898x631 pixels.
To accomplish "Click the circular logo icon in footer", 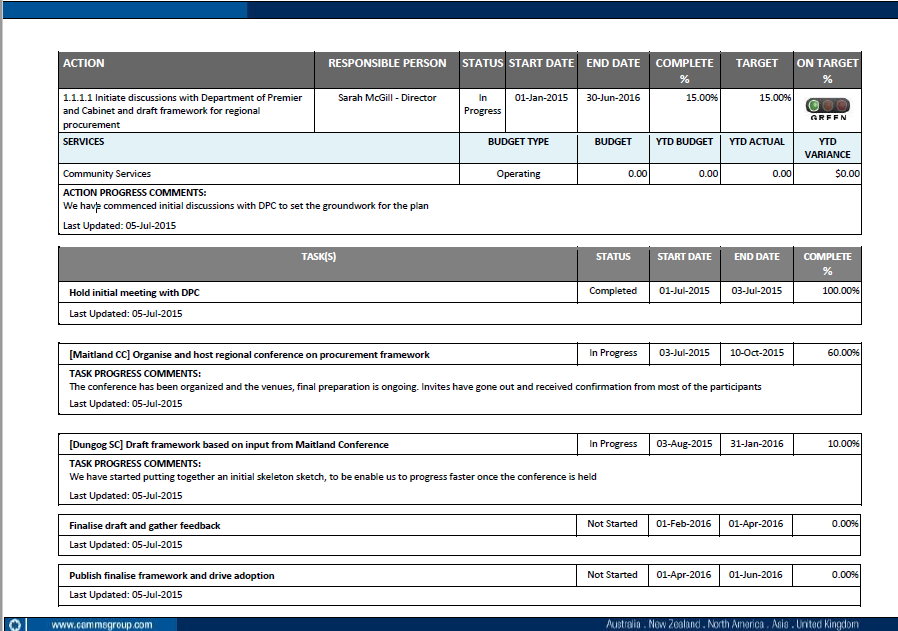I will point(15,625).
